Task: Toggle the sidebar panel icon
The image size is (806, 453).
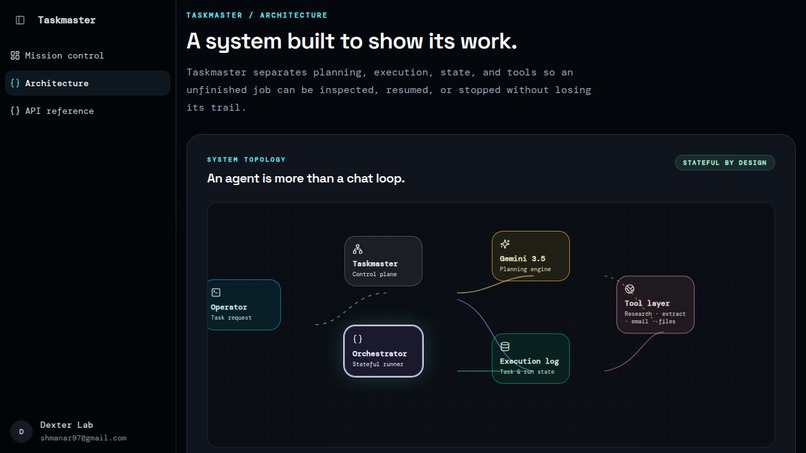Action: click(x=20, y=20)
